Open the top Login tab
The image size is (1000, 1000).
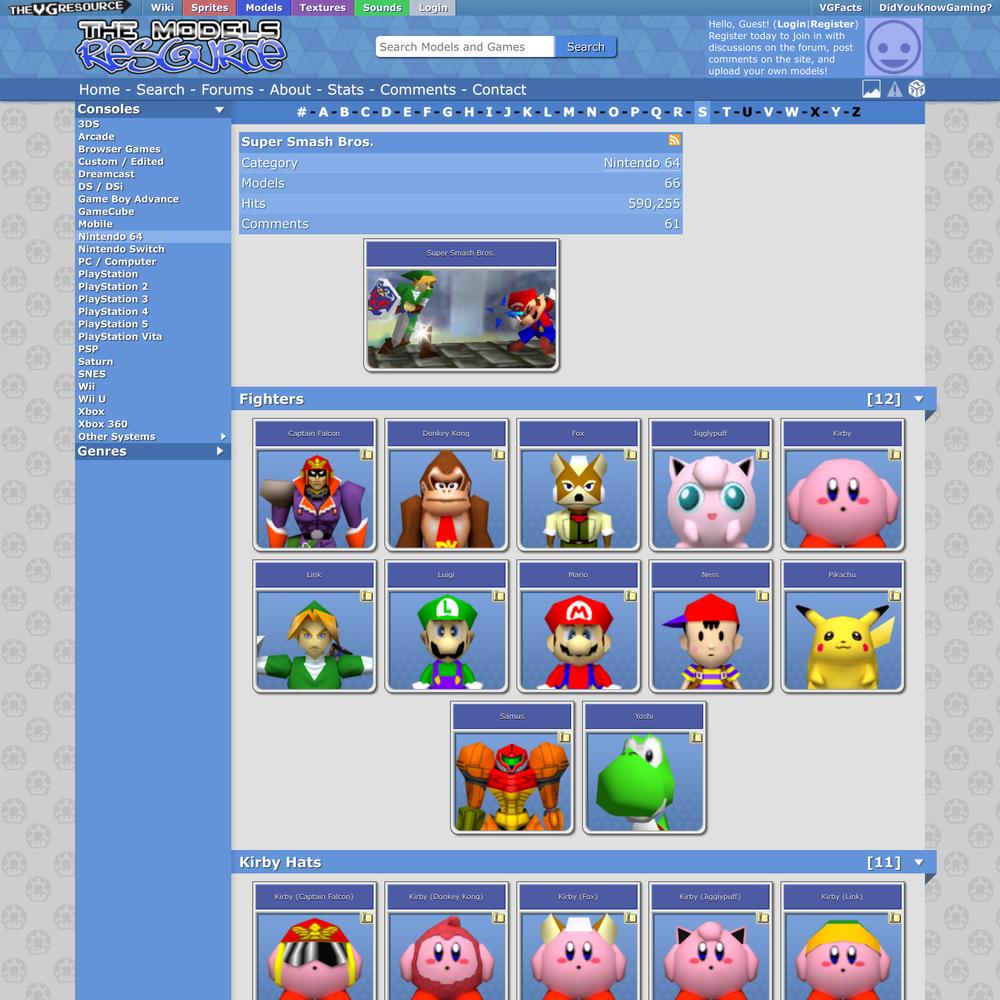click(x=433, y=8)
